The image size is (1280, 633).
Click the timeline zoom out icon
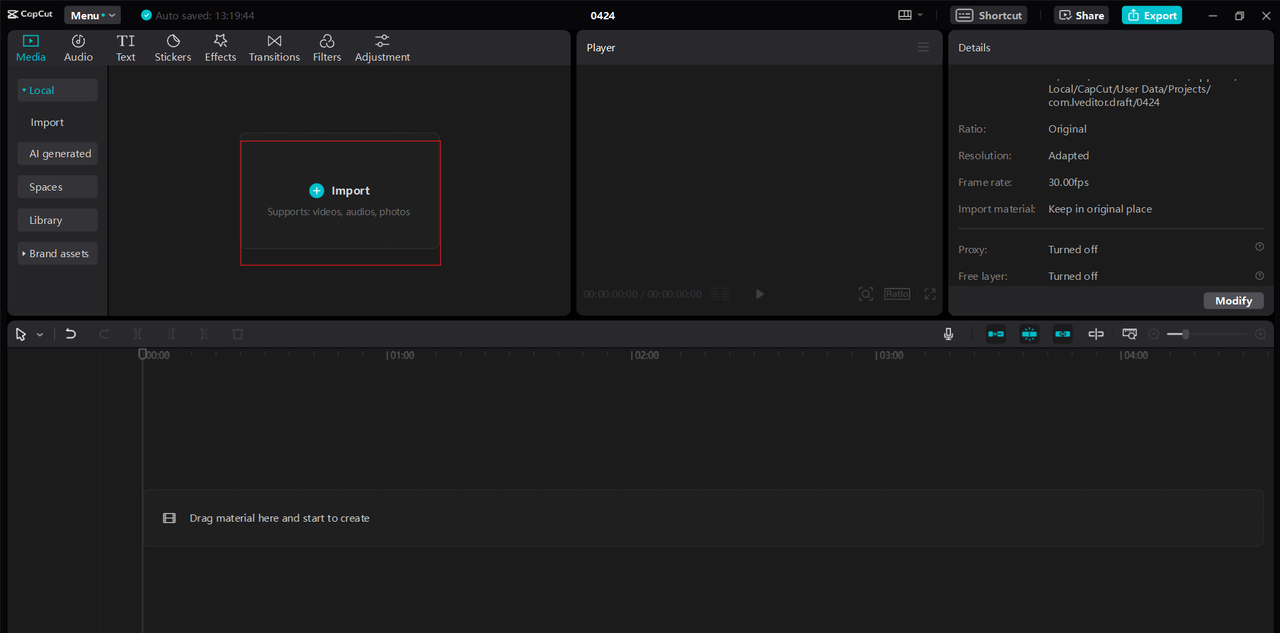point(1154,334)
